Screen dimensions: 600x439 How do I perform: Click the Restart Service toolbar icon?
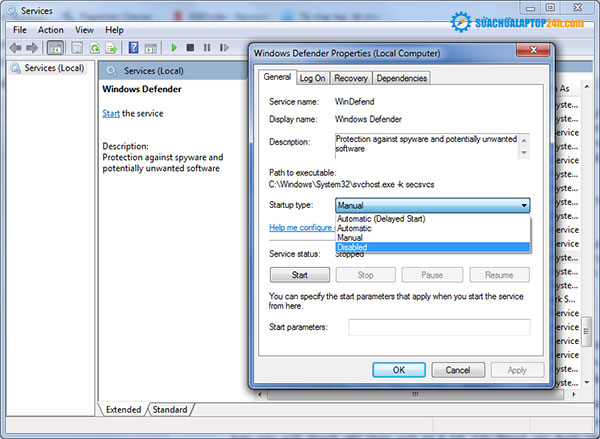(224, 48)
